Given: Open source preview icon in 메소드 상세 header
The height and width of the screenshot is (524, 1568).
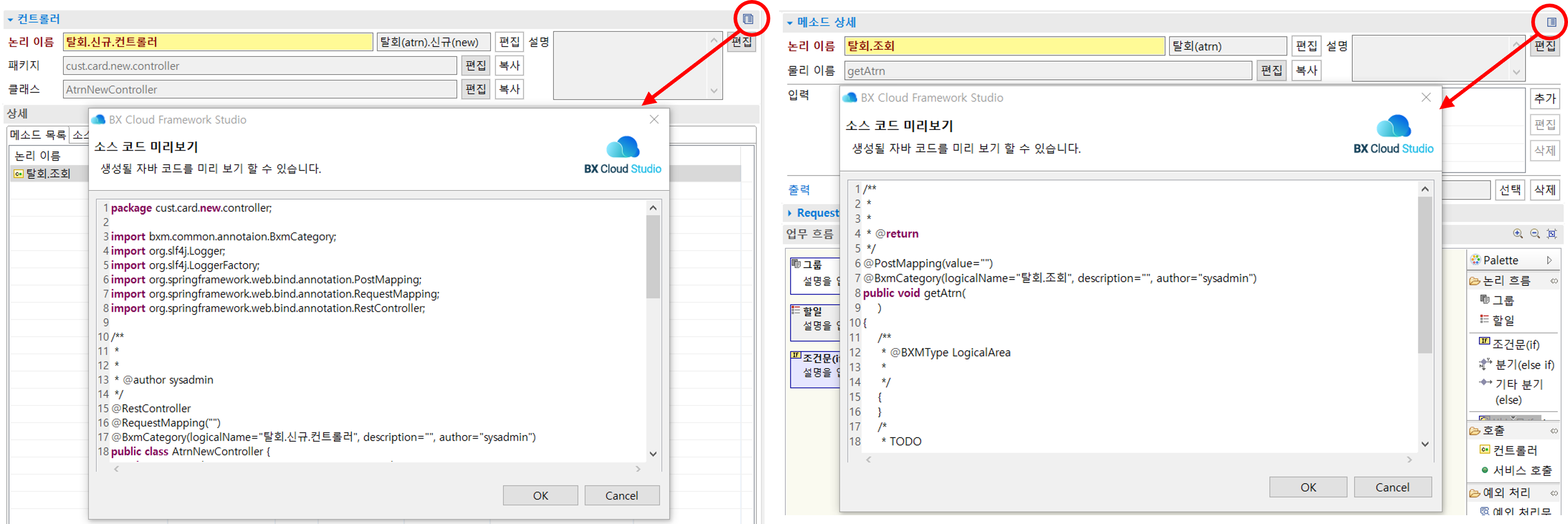Looking at the screenshot, I should pos(1551,22).
